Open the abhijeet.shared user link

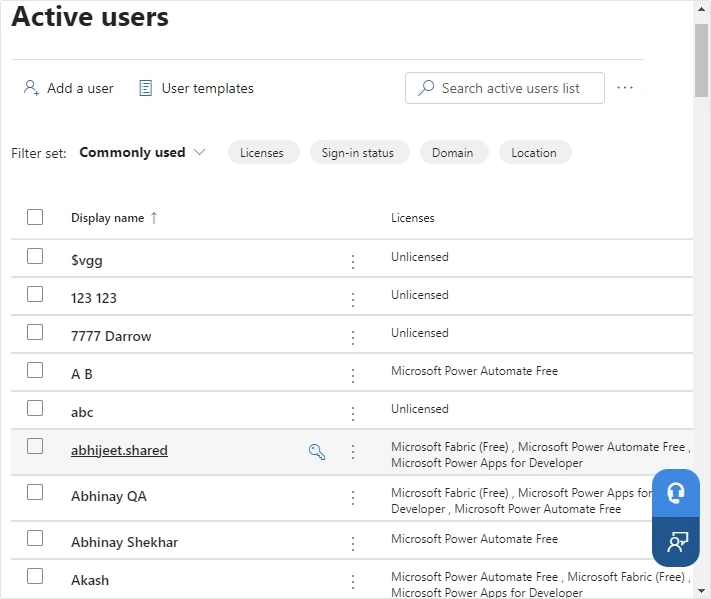119,450
